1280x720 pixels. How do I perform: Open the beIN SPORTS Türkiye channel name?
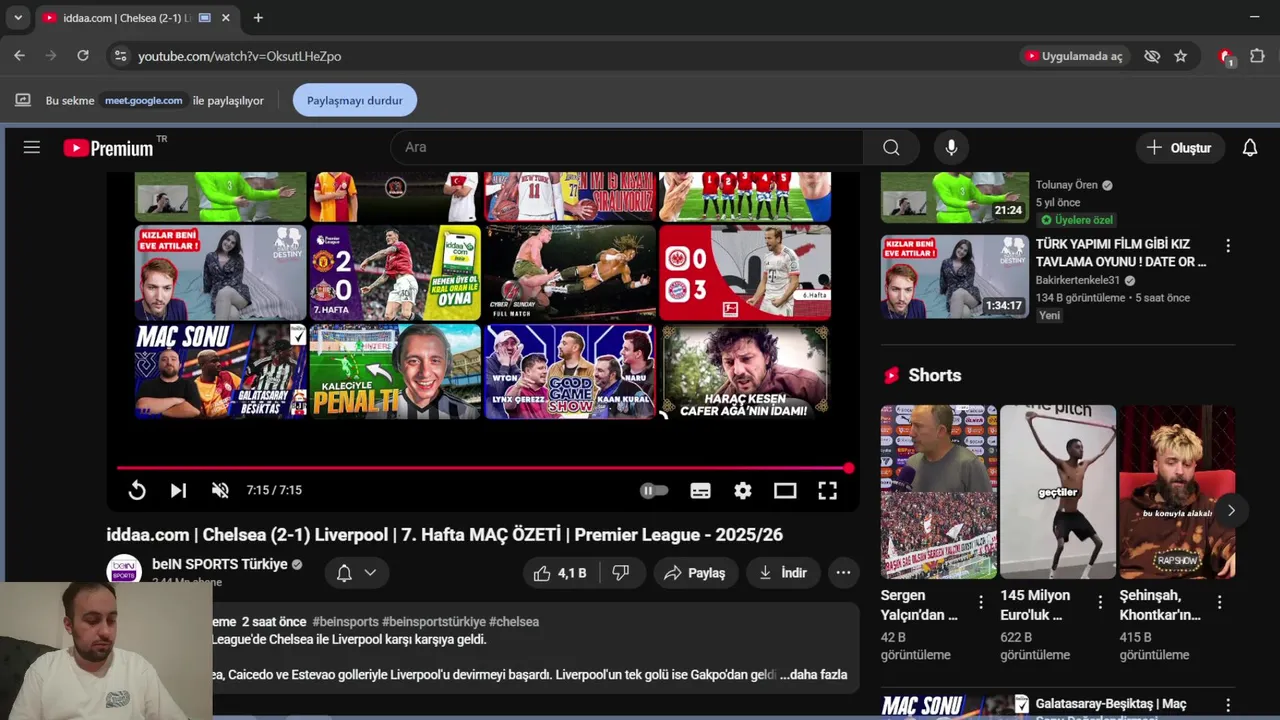click(220, 564)
